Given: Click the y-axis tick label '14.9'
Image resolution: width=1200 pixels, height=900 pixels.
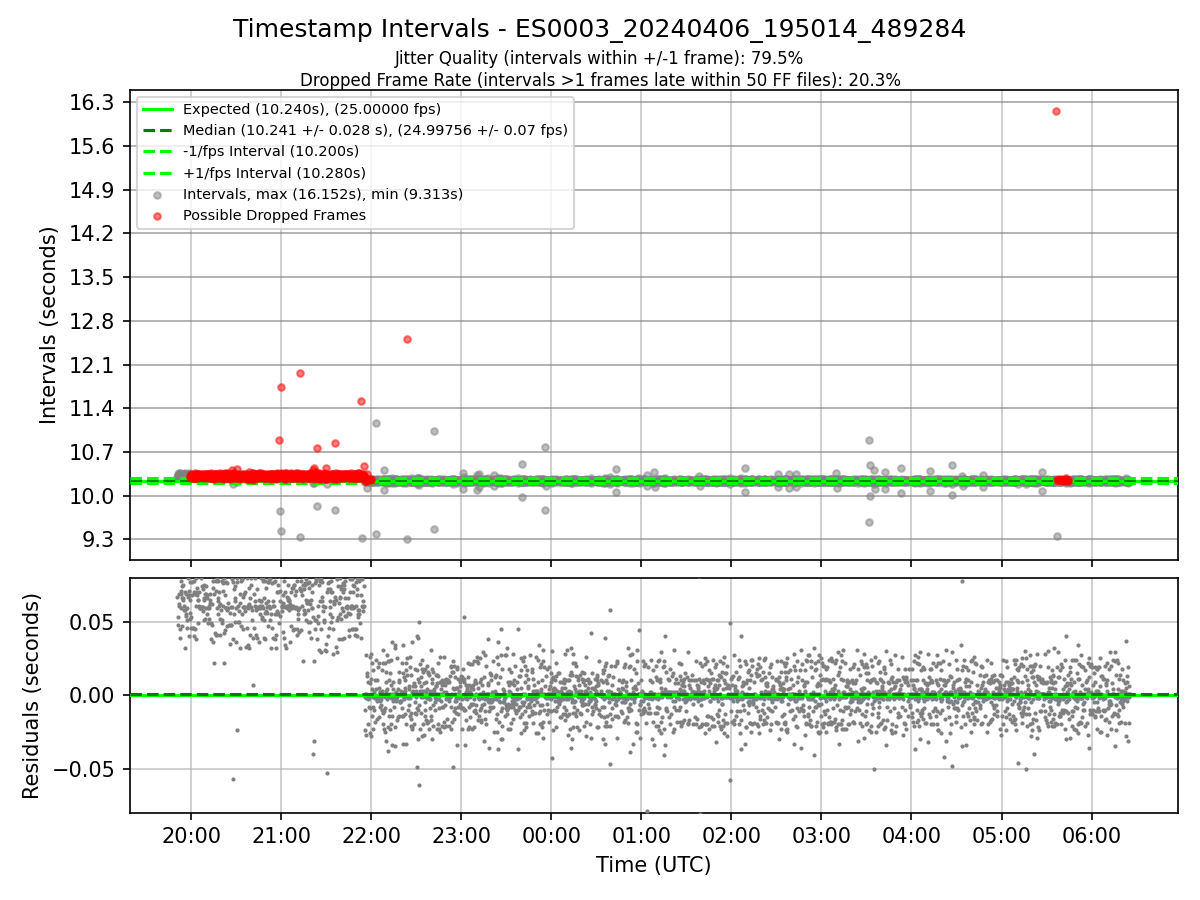Looking at the screenshot, I should 93,190.
